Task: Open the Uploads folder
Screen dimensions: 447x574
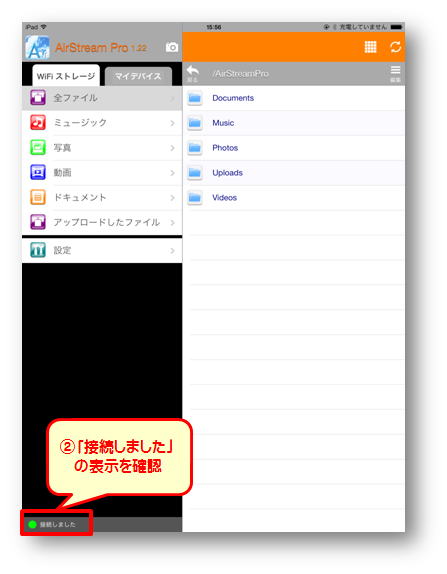Action: coord(294,173)
